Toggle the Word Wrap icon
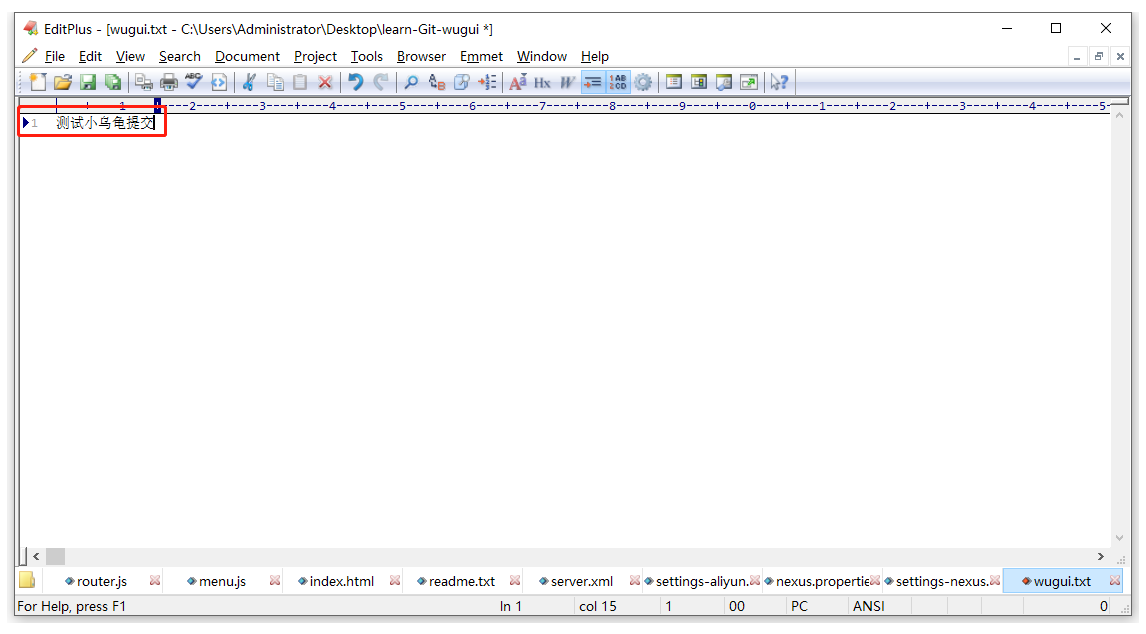 click(x=567, y=82)
